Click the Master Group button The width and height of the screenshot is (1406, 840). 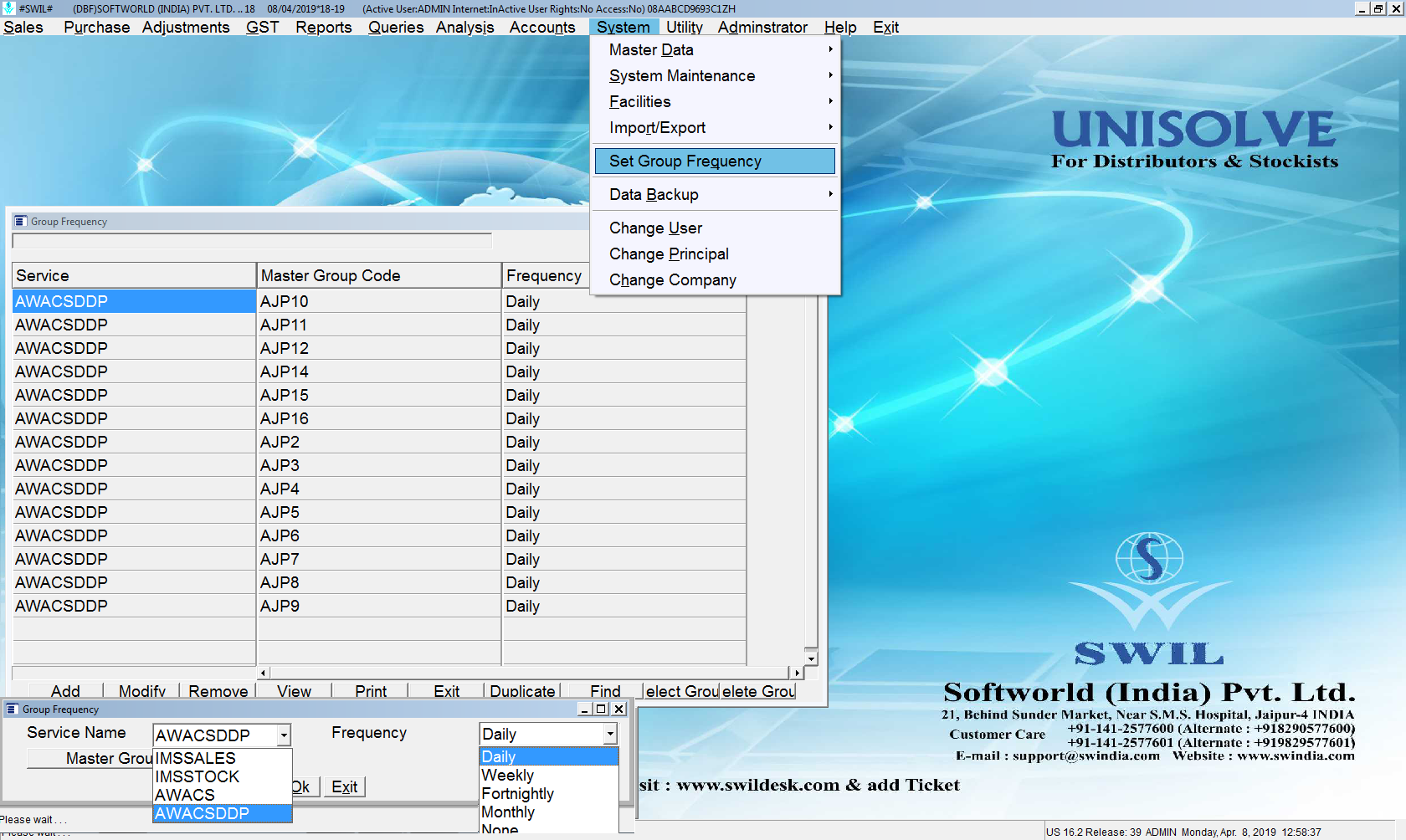tap(90, 758)
